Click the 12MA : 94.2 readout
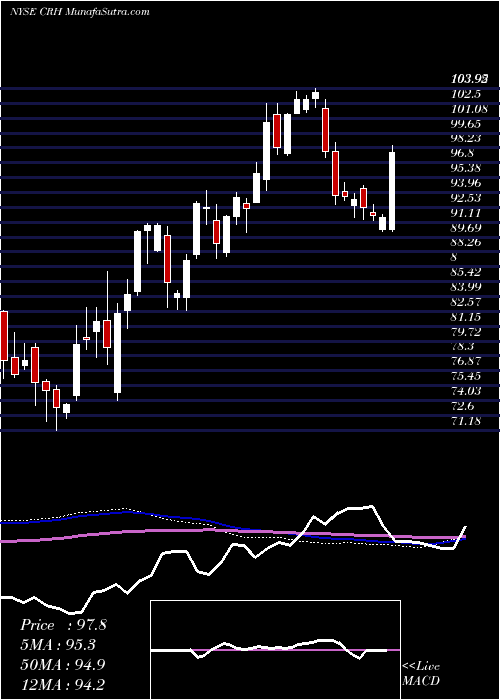The image size is (500, 700). tap(63, 684)
